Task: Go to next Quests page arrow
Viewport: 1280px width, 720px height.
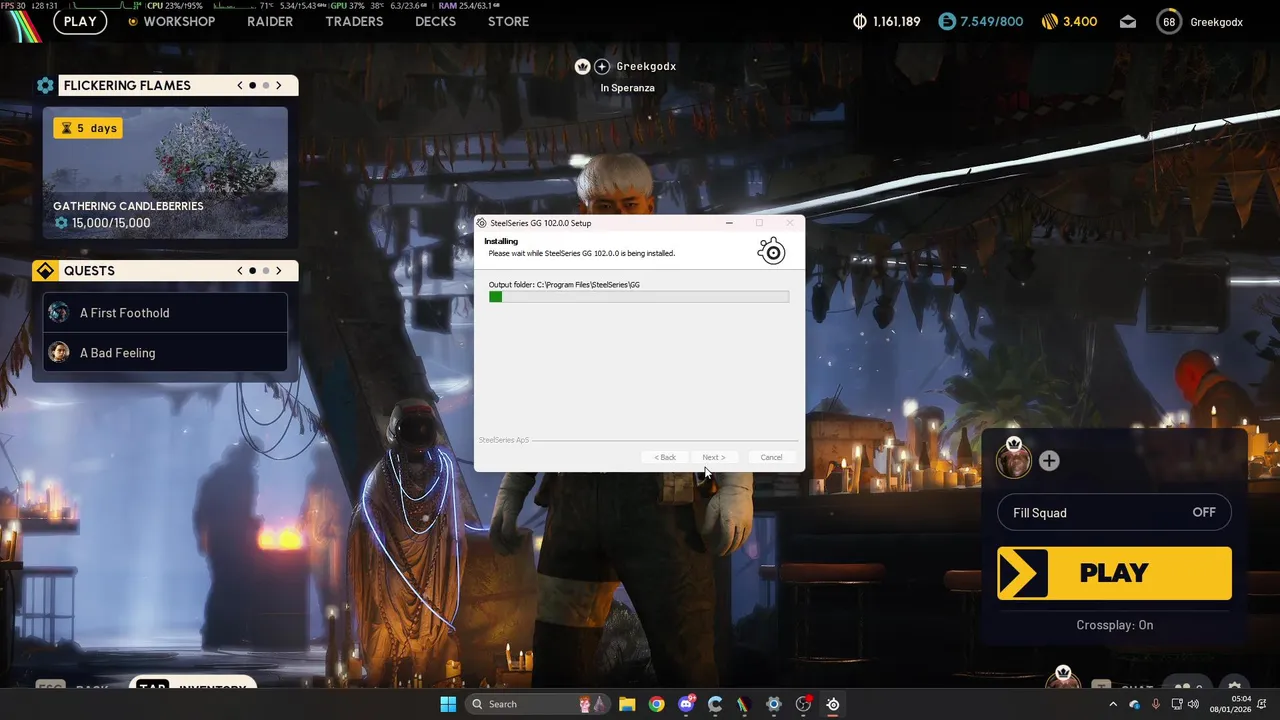Action: [x=279, y=271]
